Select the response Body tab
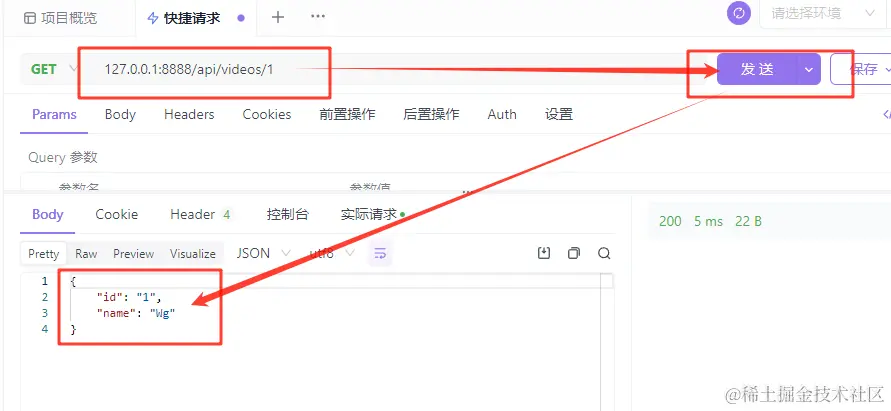Image resolution: width=891 pixels, height=411 pixels. (48, 214)
